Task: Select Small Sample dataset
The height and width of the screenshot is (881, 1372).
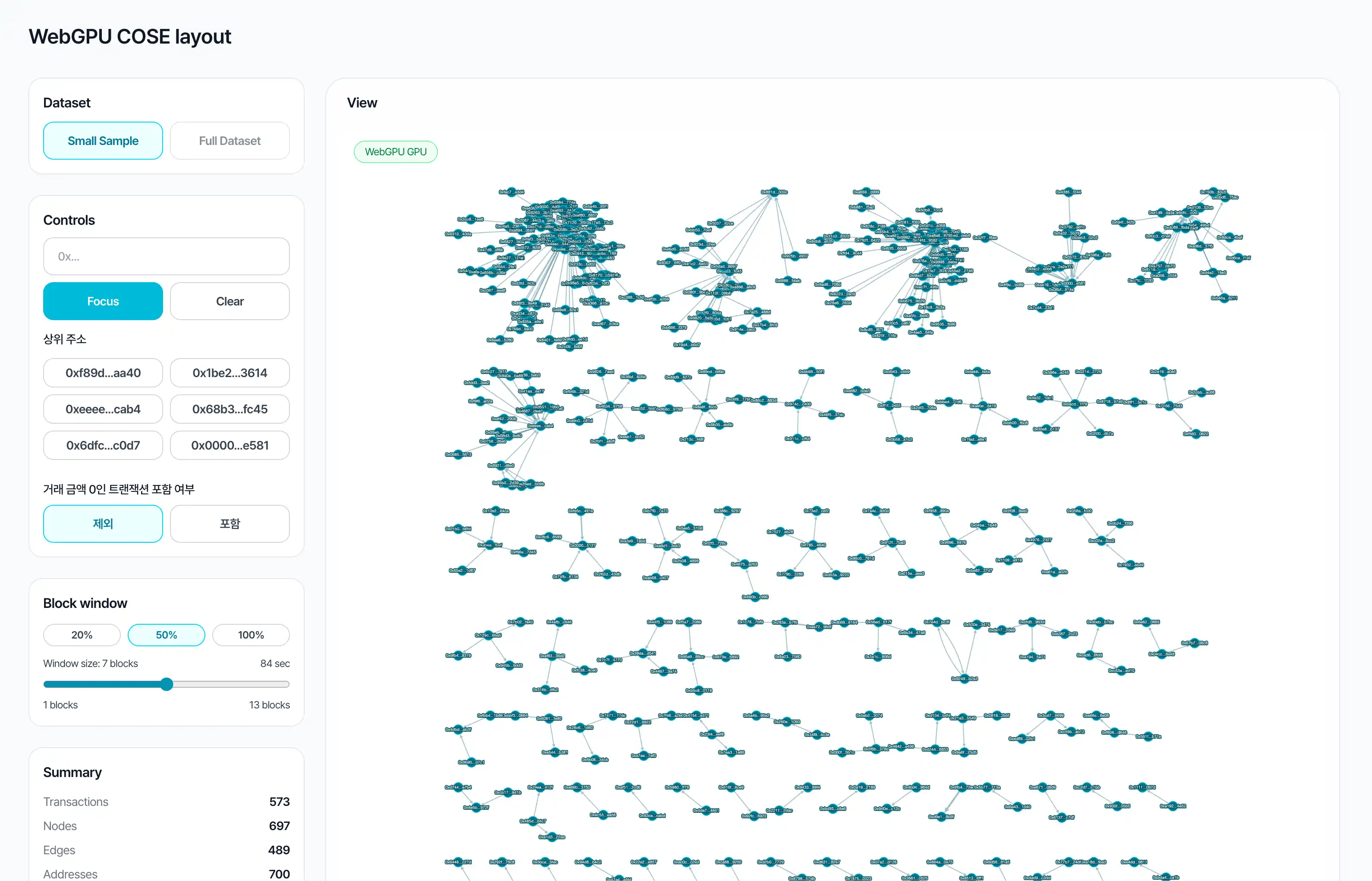Action: (103, 141)
